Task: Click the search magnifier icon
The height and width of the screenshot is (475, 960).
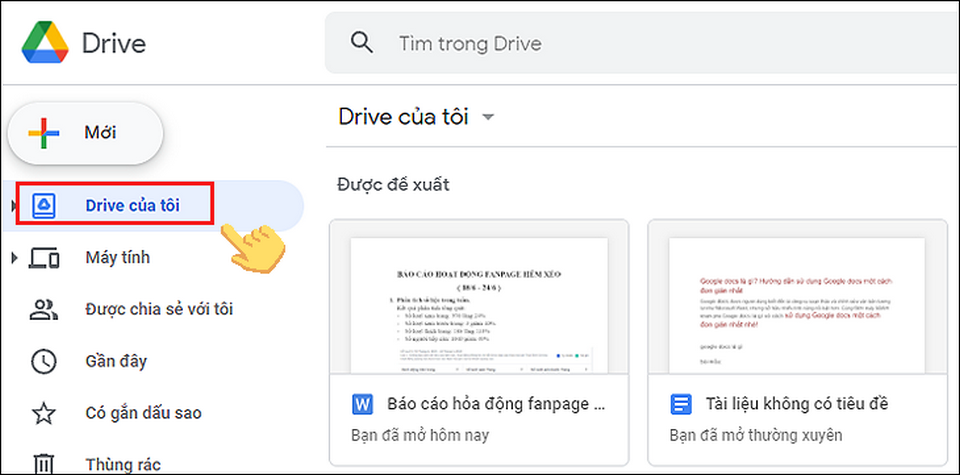Action: click(361, 43)
